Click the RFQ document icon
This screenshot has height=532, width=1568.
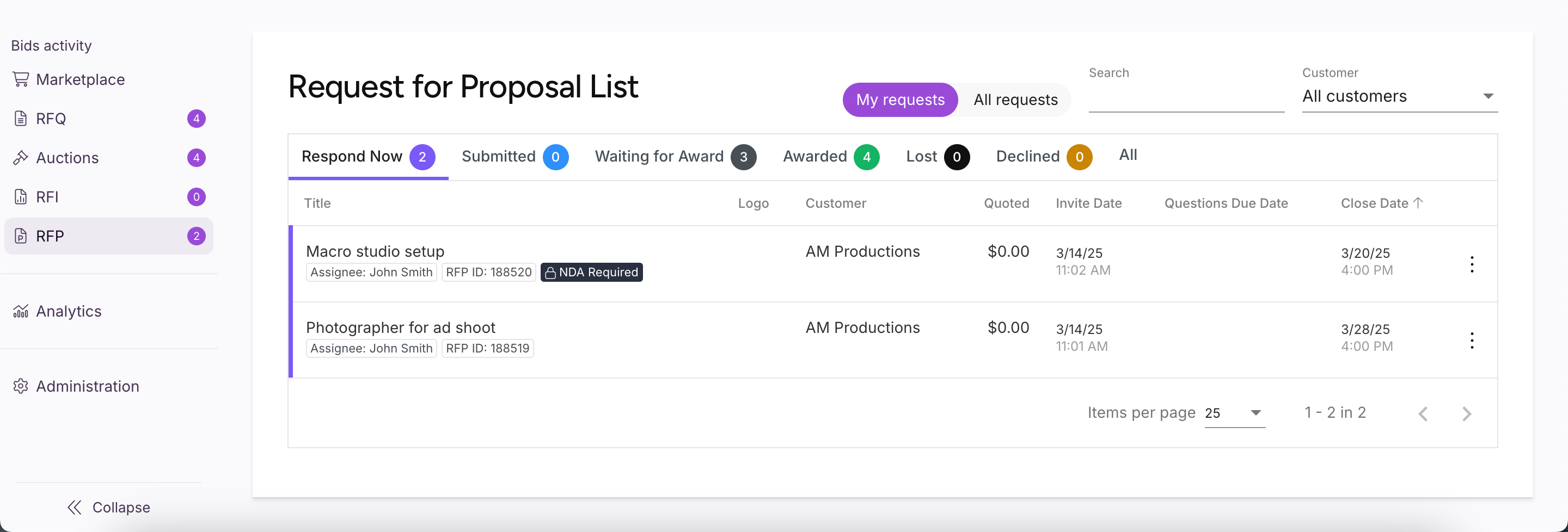[x=21, y=119]
